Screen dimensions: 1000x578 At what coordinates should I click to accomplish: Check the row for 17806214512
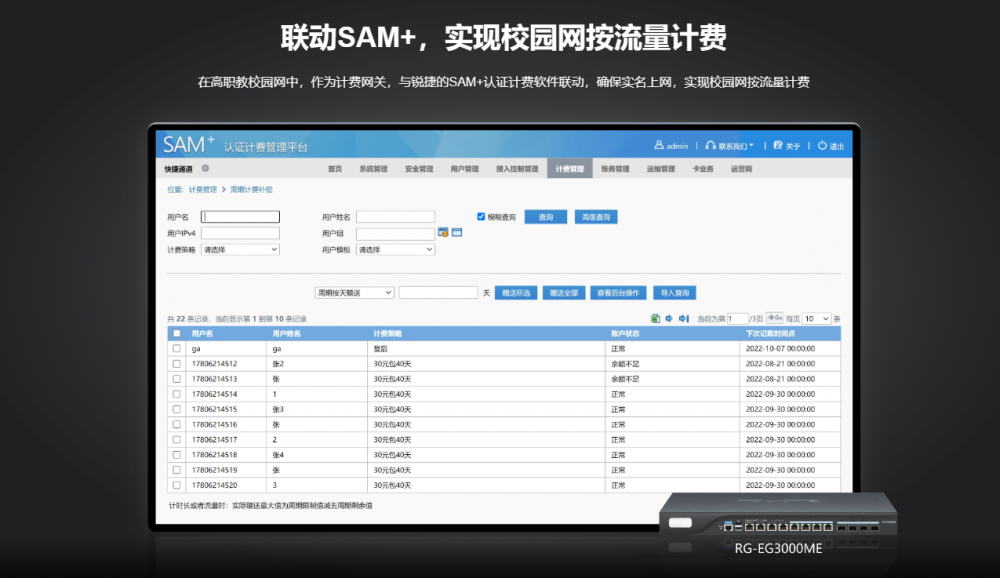(177, 364)
